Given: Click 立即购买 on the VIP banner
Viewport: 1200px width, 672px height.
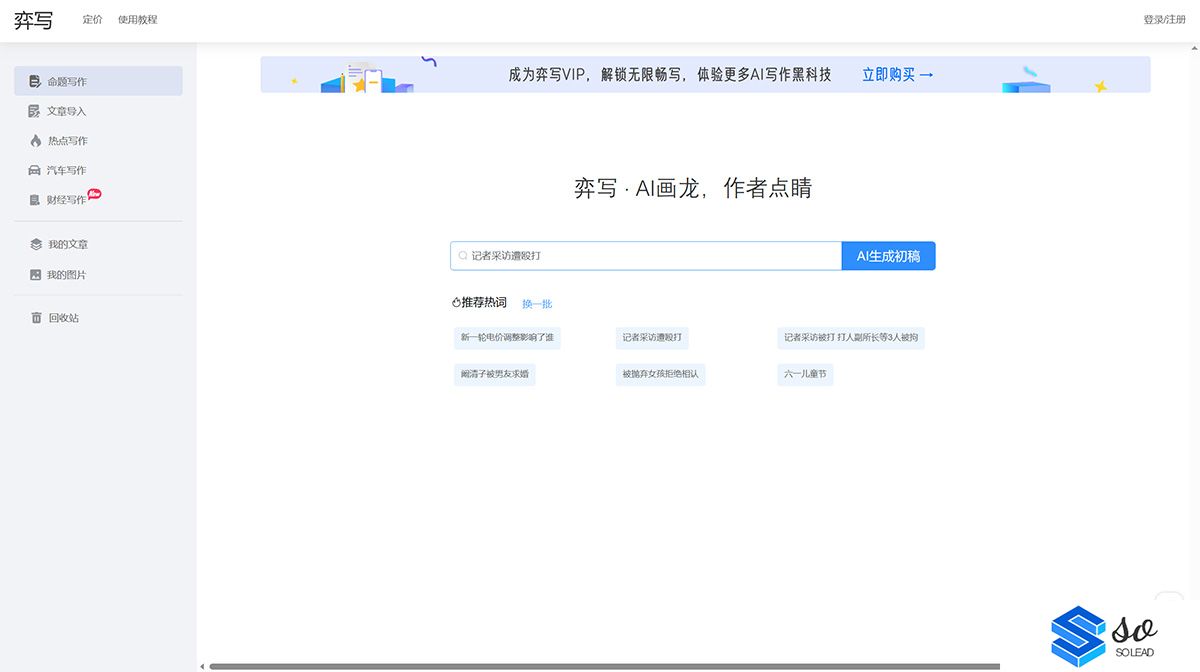Looking at the screenshot, I should click(898, 75).
